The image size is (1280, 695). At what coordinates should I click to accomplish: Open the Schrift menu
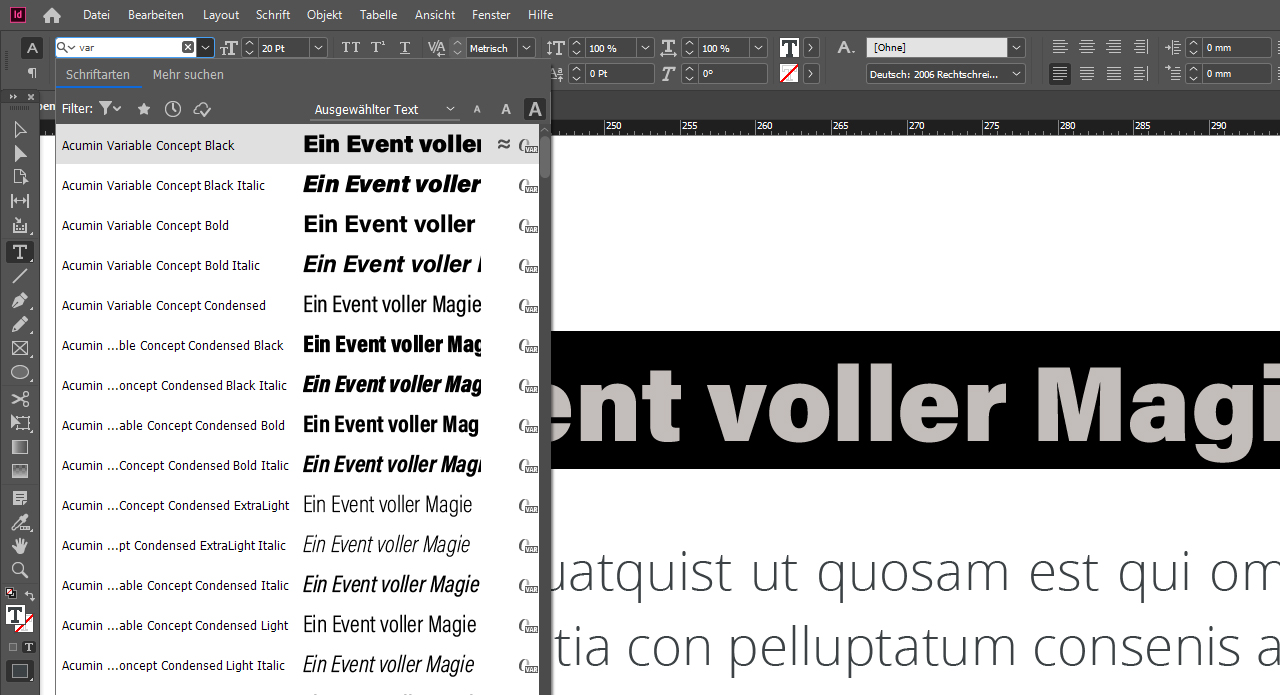click(273, 15)
